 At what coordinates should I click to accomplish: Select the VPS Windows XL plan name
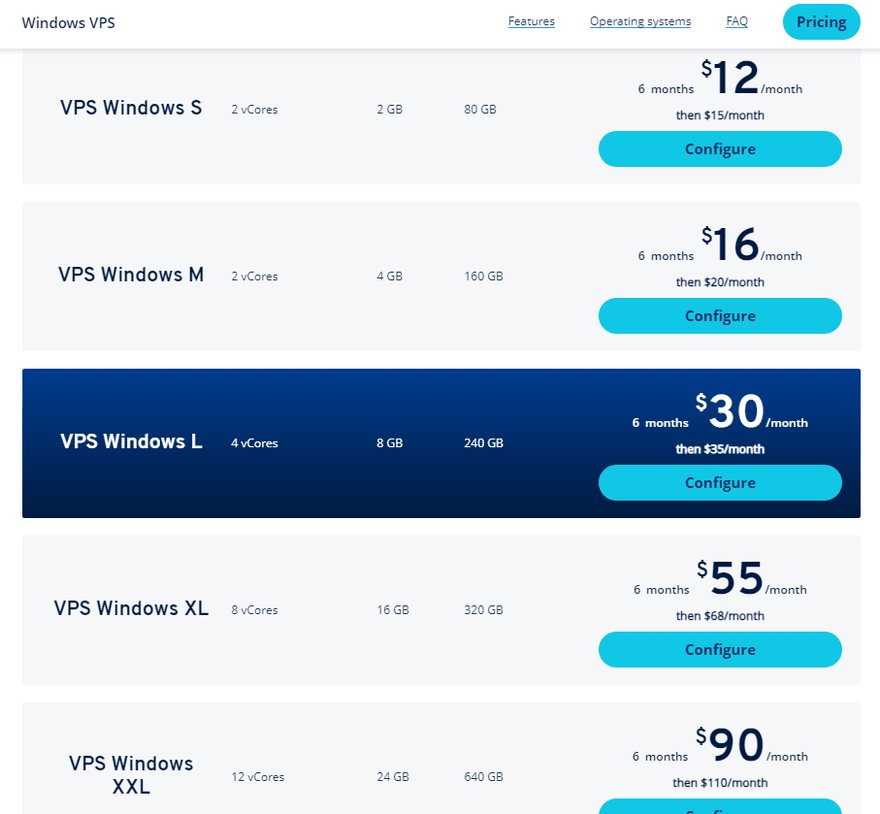click(131, 608)
